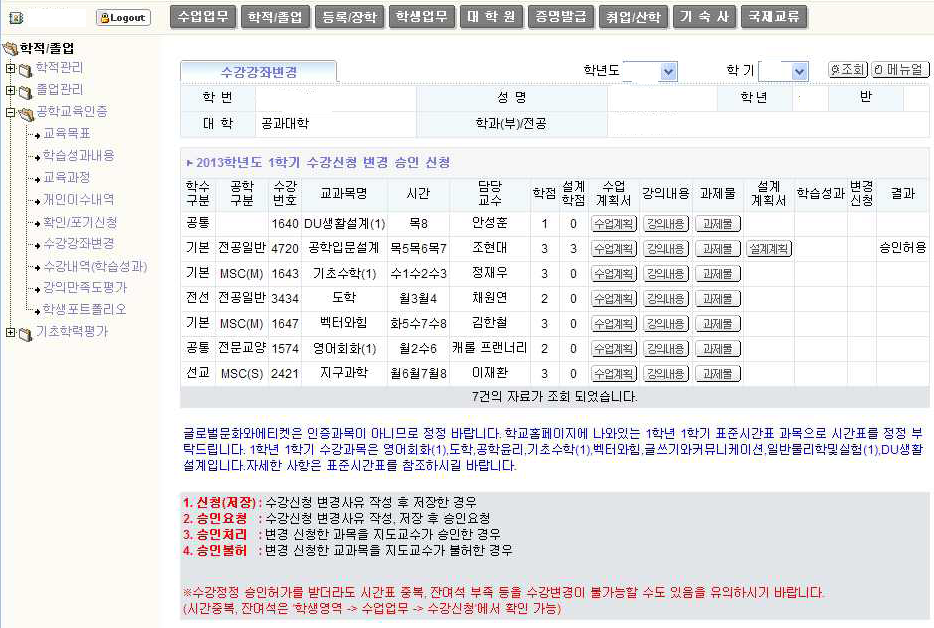Open 강의만족도평가 in the sidebar

click(84, 288)
